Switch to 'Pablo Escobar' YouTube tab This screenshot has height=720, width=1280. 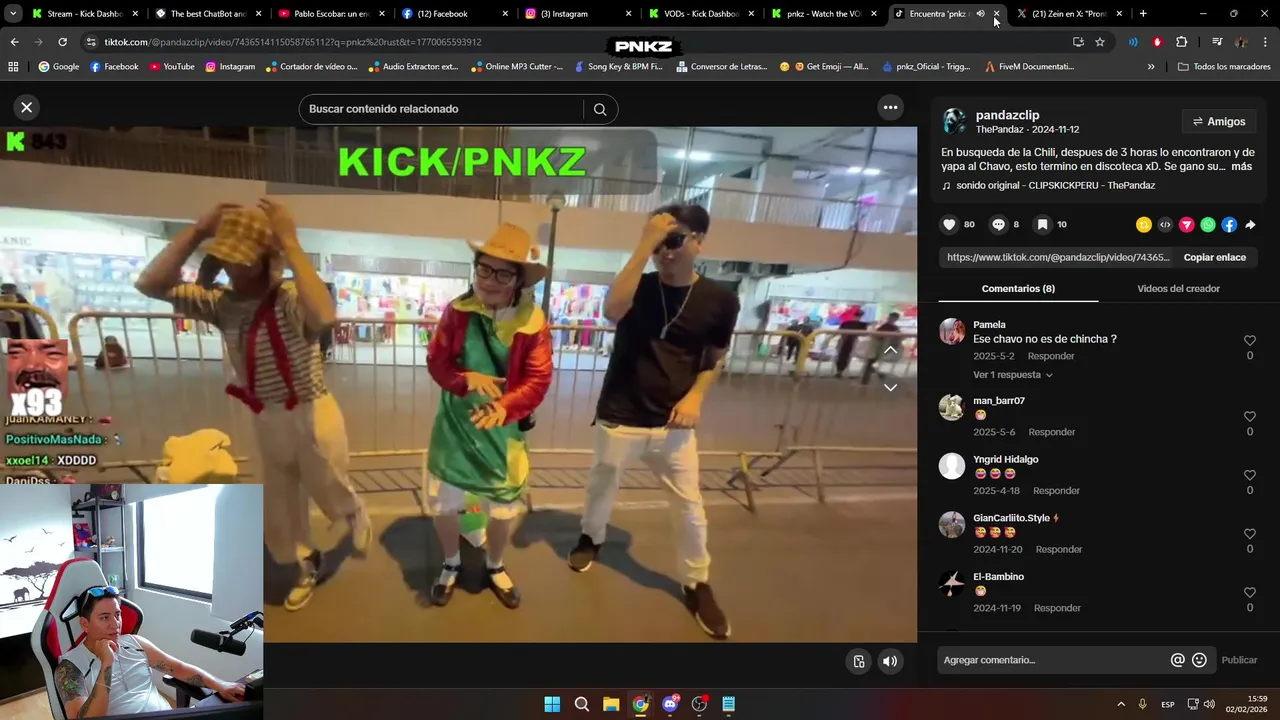(331, 14)
